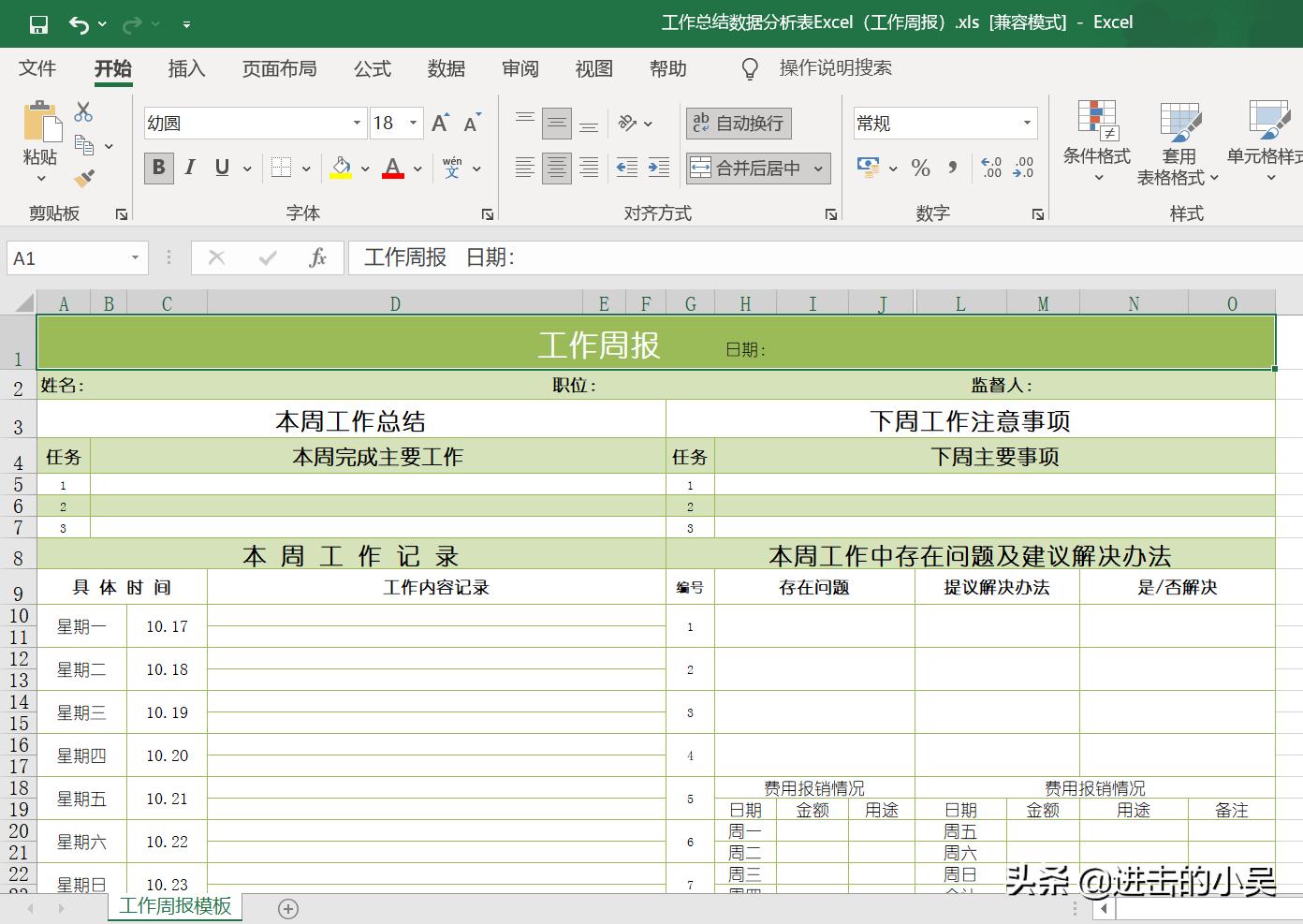Apply comma style format

pos(953,168)
